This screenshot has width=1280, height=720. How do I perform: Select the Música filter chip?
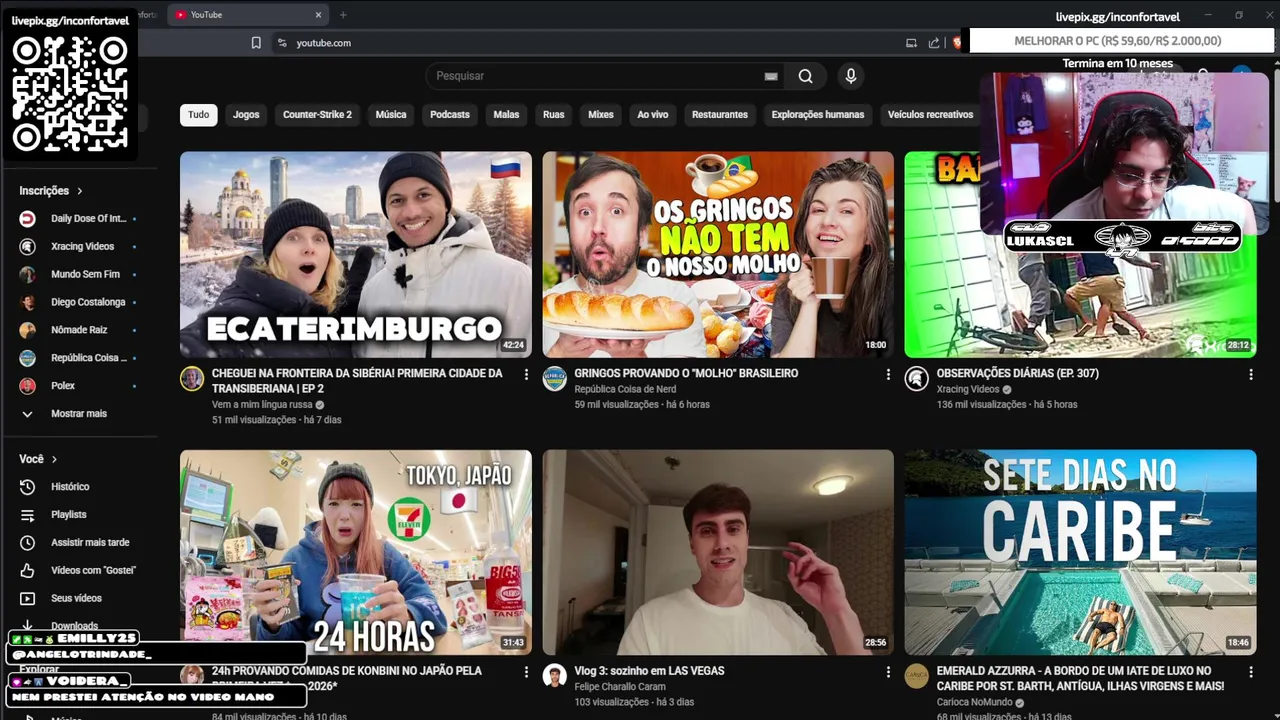click(391, 115)
